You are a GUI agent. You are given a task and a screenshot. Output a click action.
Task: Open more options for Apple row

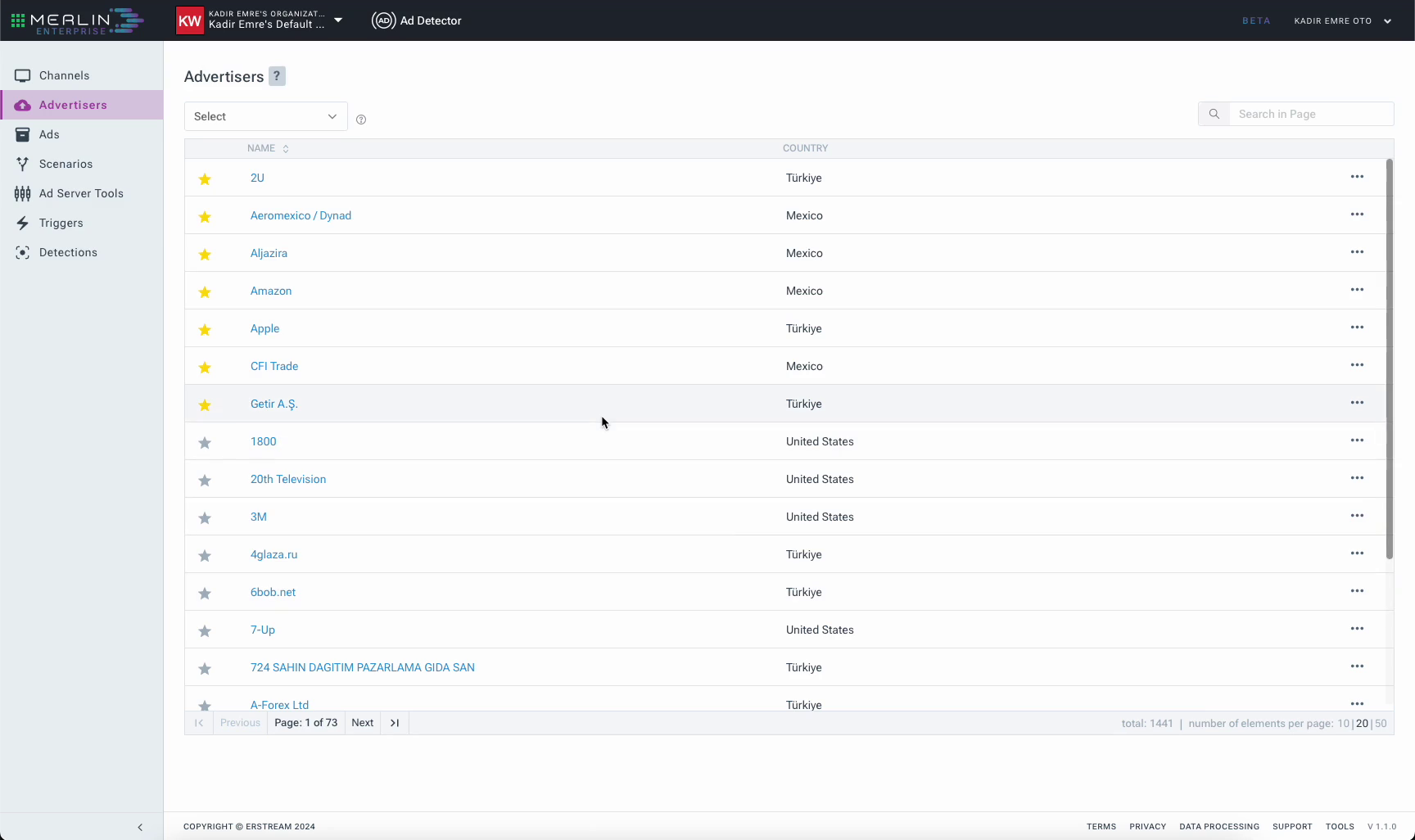(x=1357, y=327)
